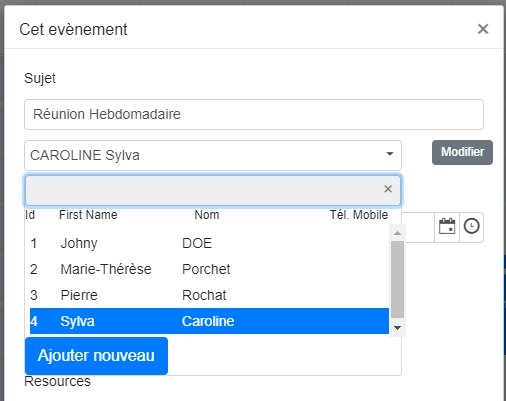
Task: Select the highlighted Sylva Caroline row
Action: (209, 321)
